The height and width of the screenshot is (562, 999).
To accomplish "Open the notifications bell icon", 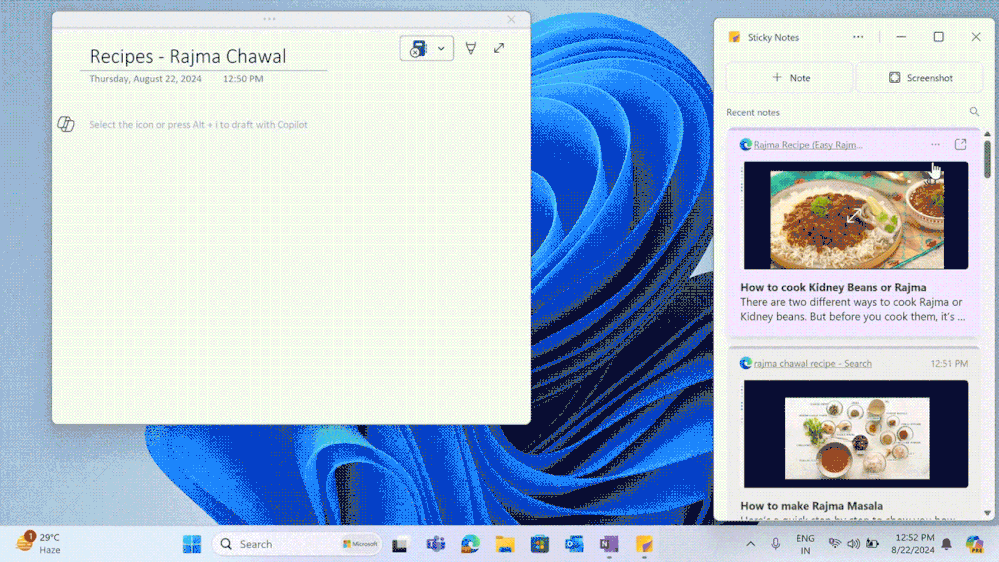I will pyautogui.click(x=947, y=544).
